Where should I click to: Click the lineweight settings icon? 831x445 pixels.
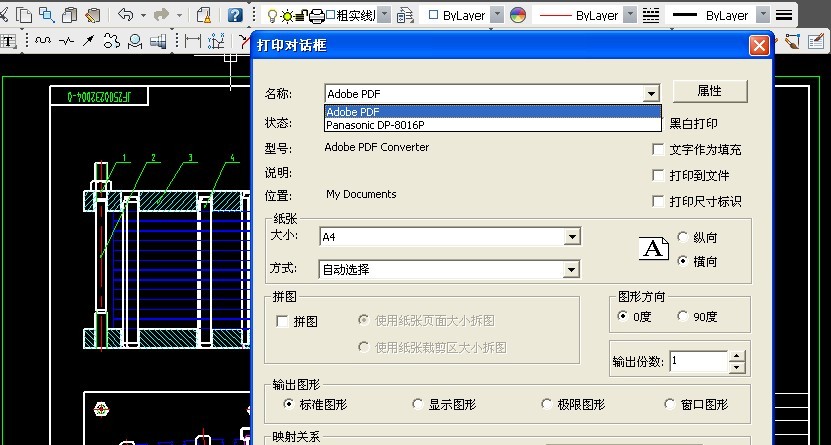click(x=785, y=15)
